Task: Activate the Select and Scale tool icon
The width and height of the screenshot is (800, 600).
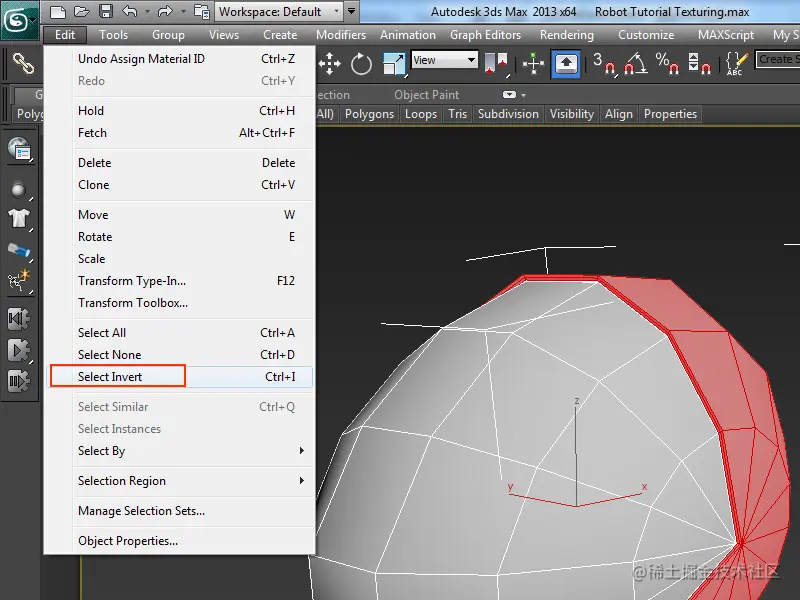Action: (394, 64)
